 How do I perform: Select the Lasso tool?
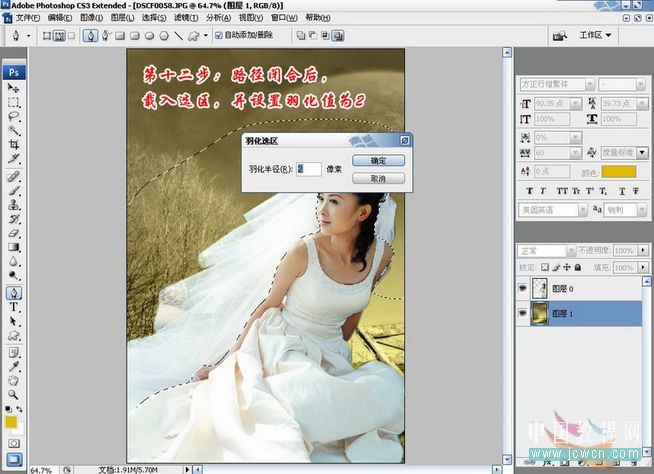coord(14,116)
